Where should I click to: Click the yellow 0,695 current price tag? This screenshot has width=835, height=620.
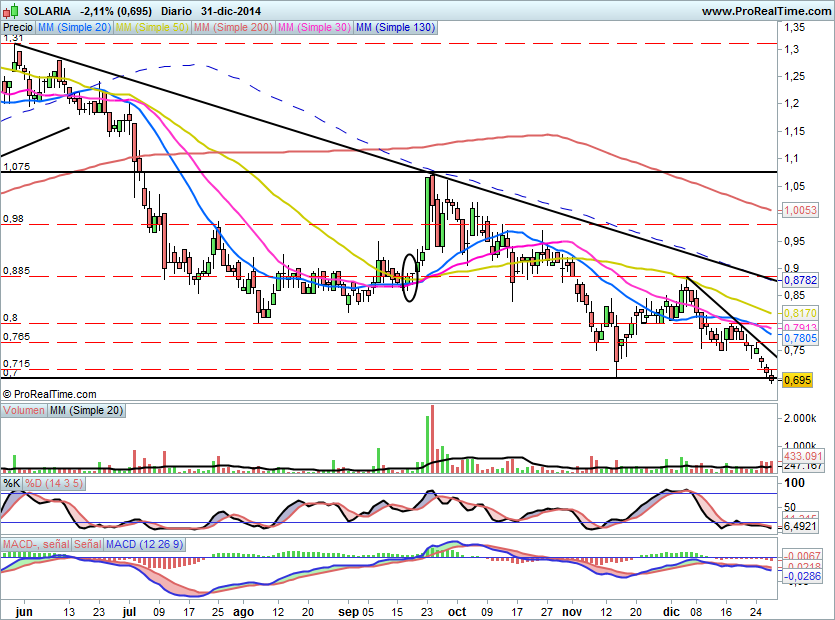(x=797, y=380)
